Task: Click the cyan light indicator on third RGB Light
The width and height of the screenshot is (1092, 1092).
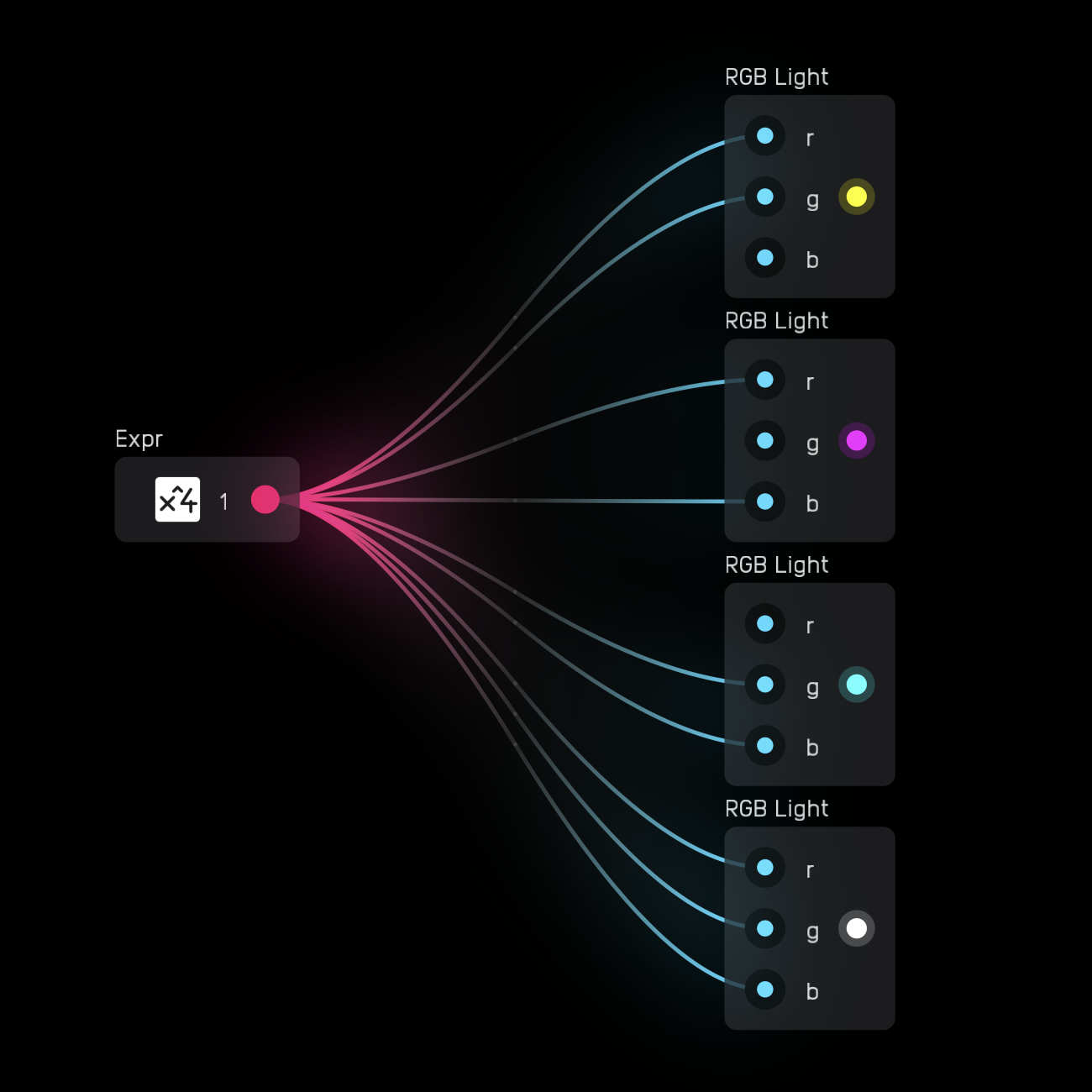Action: pyautogui.click(x=856, y=685)
